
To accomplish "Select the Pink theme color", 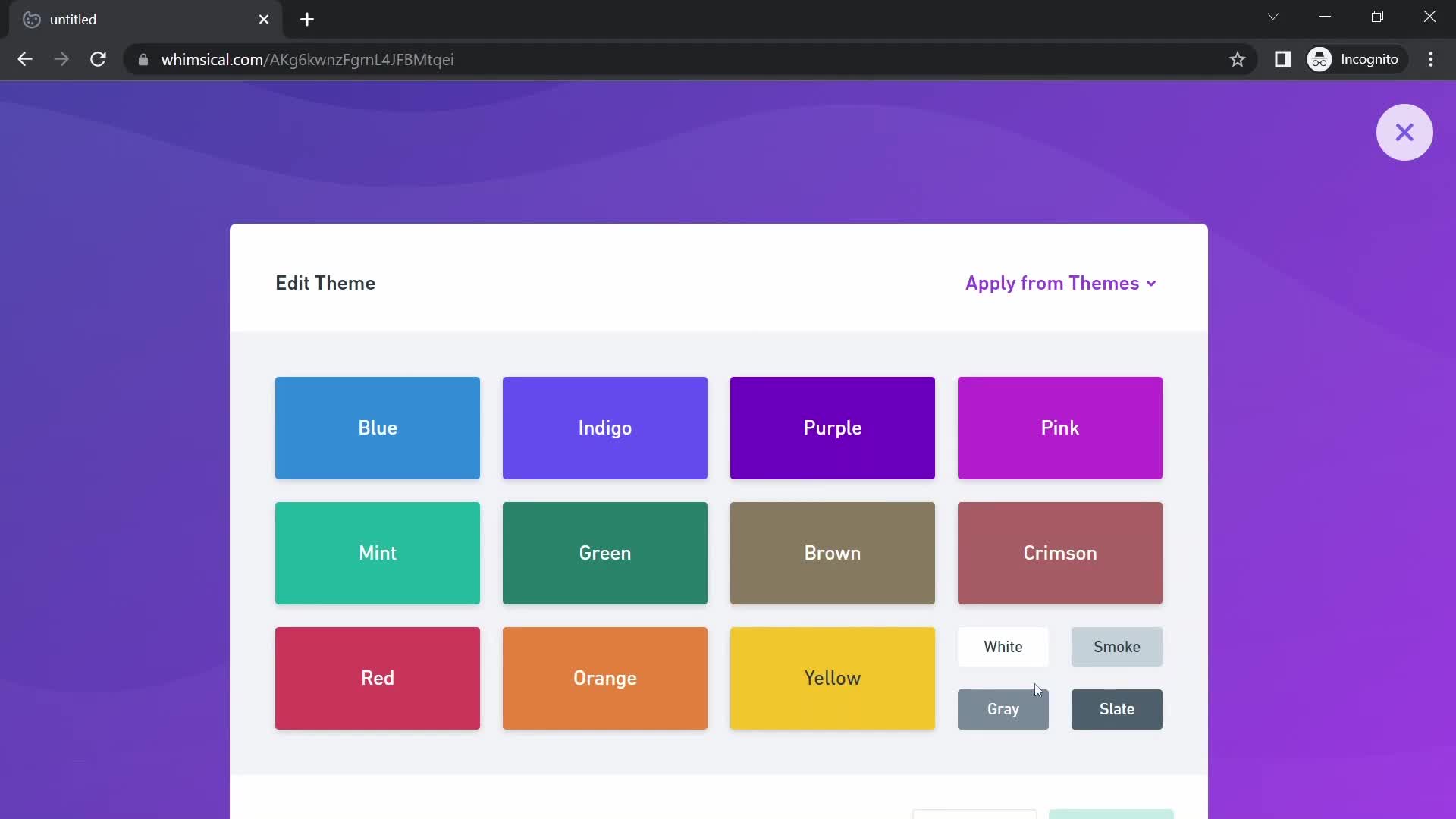I will pyautogui.click(x=1060, y=427).
